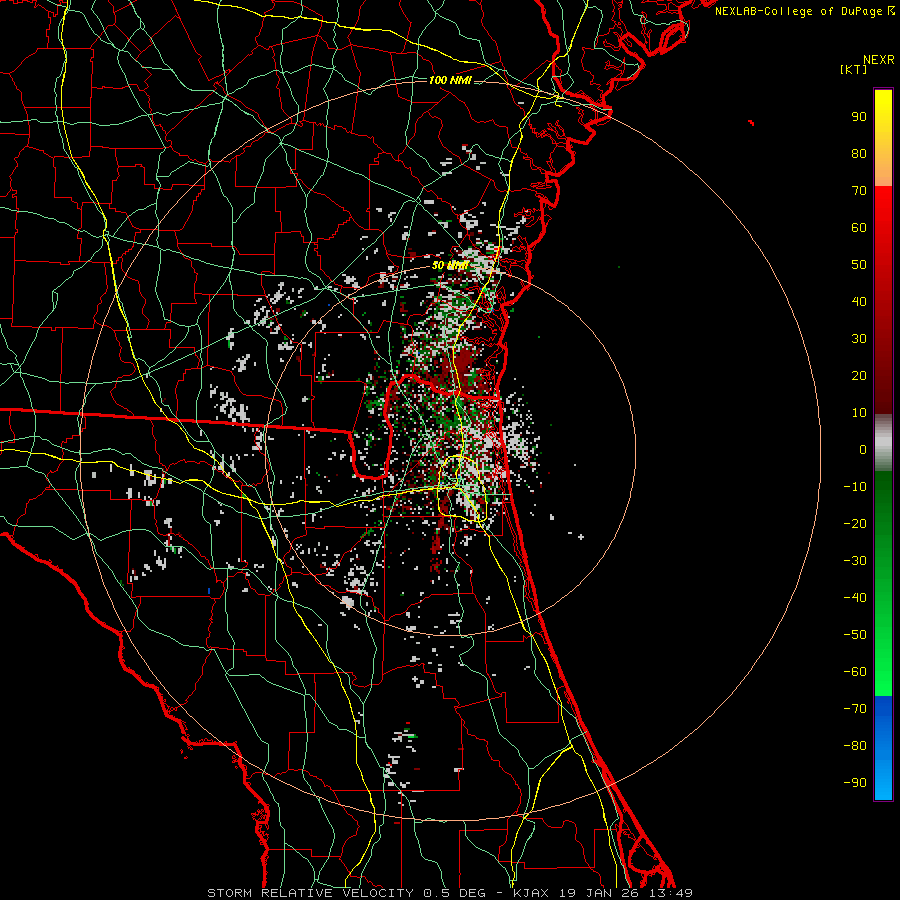Image resolution: width=900 pixels, height=900 pixels.
Task: Click the 100 NMI range ring label
Action: [450, 80]
